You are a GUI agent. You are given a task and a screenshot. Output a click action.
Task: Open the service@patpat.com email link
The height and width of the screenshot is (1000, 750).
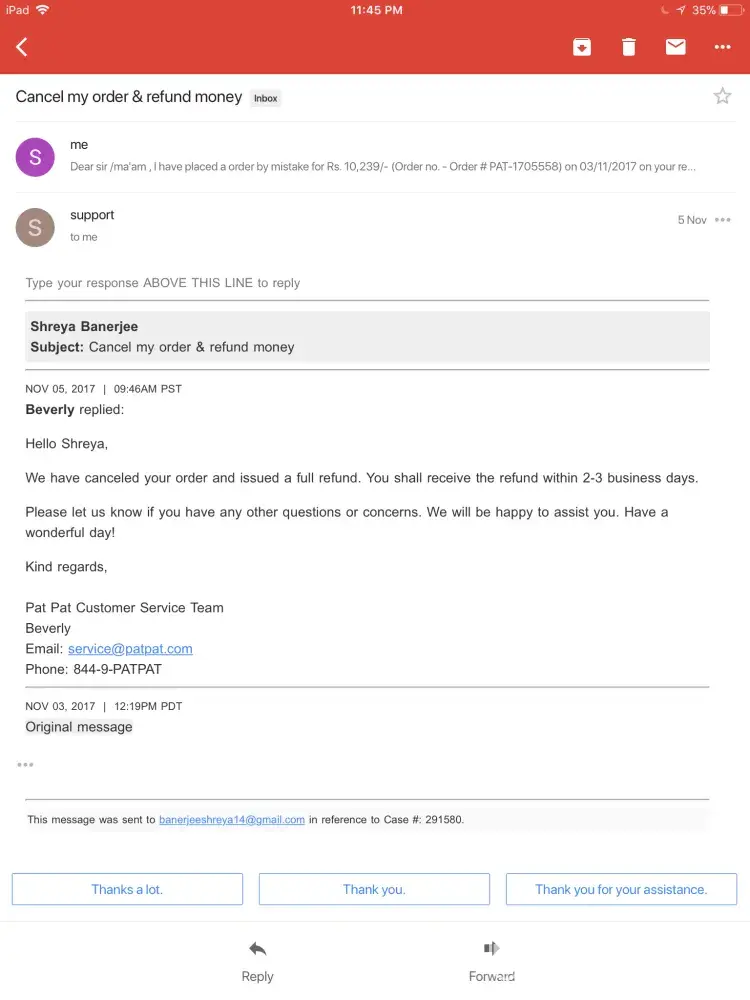point(130,649)
